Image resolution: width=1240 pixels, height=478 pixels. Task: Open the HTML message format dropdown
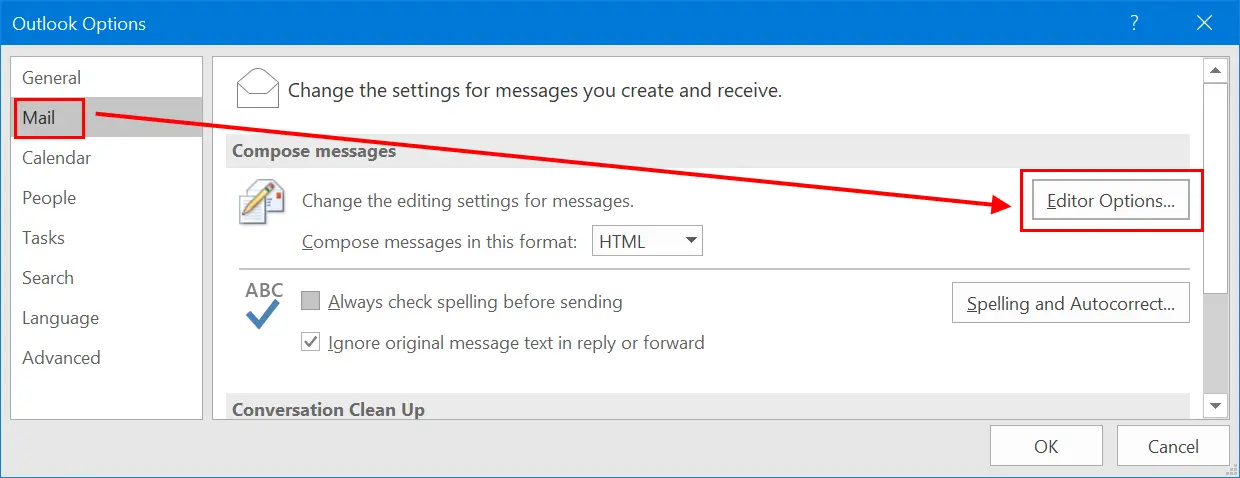[648, 241]
